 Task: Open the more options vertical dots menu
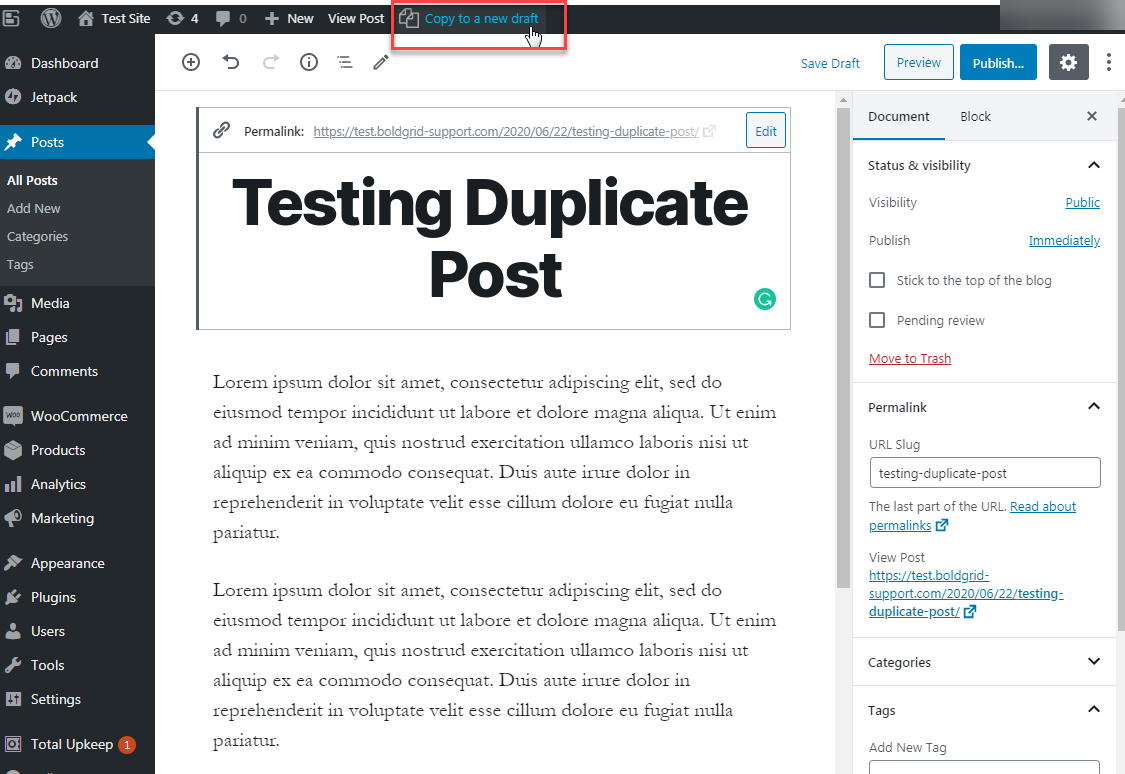(1109, 62)
